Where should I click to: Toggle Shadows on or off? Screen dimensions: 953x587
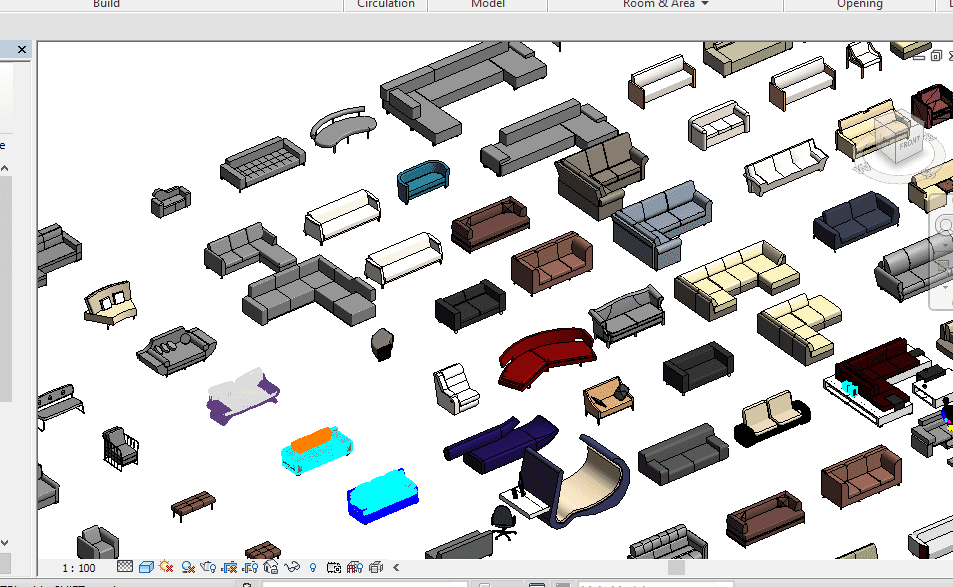(187, 568)
